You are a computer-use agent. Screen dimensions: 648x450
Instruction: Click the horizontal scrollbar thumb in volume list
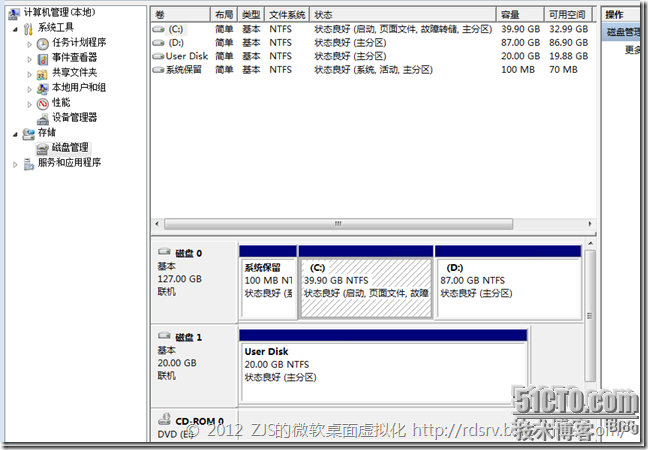coord(338,224)
